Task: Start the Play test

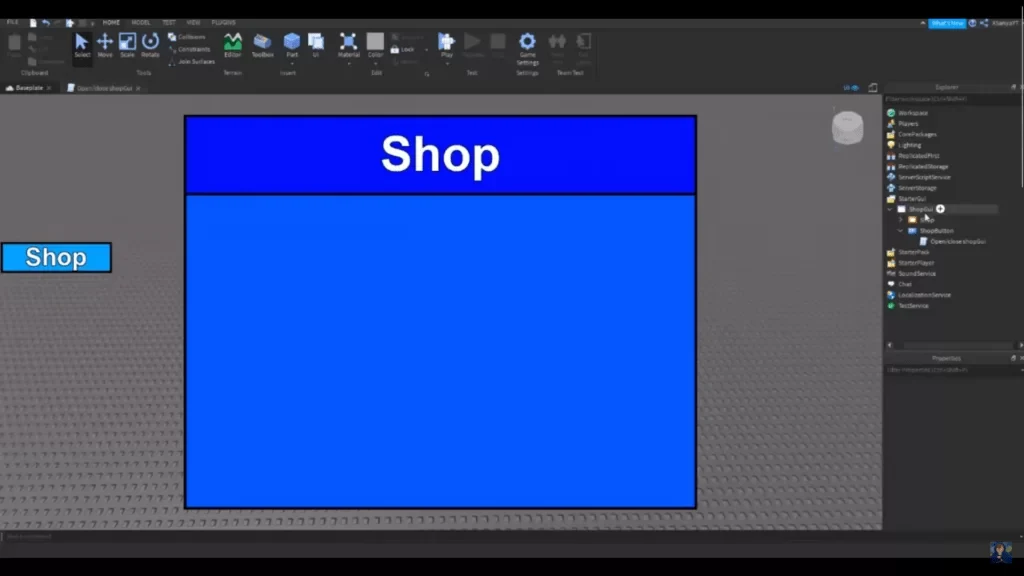Action: [447, 44]
